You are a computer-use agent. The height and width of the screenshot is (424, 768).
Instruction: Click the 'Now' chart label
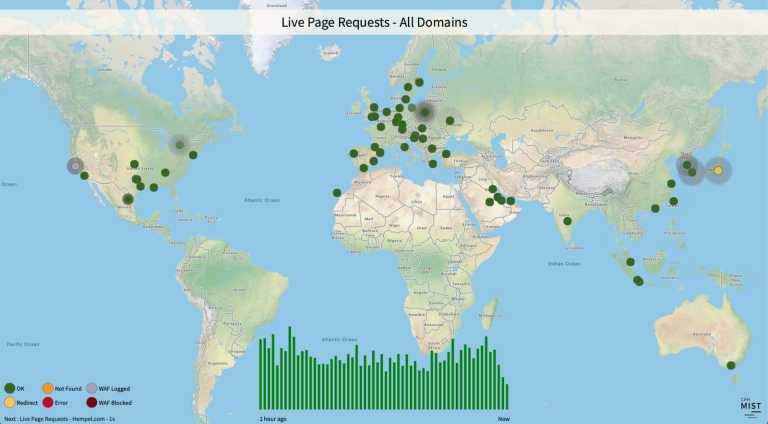504,419
